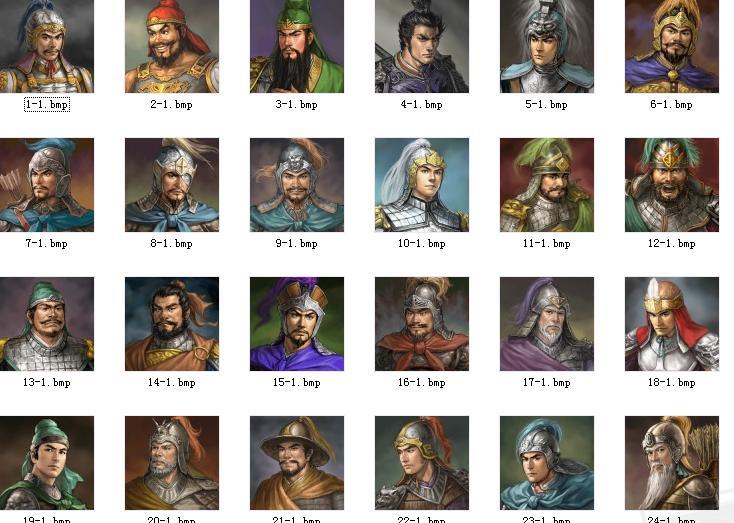
Task: Select the 17-1.bmp gray-beard elder portrait
Action: tap(547, 324)
